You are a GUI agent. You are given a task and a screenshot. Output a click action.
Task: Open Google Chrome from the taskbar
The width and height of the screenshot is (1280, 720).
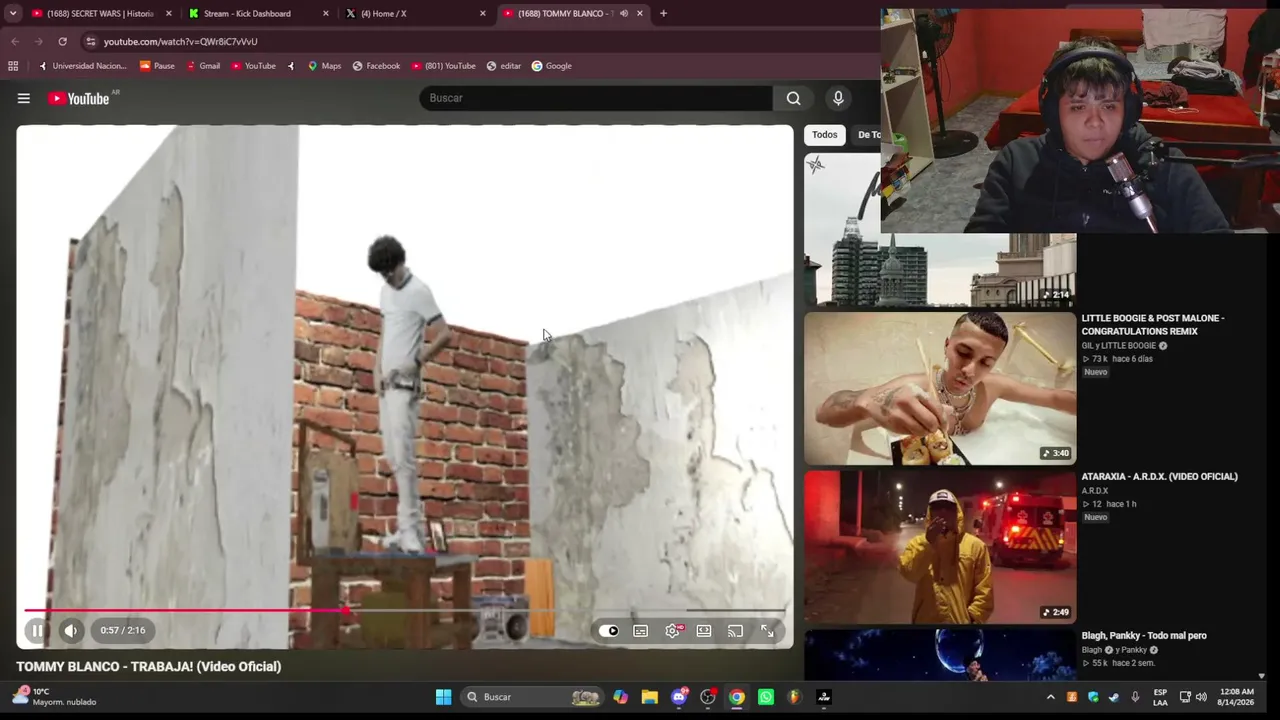pyautogui.click(x=737, y=697)
